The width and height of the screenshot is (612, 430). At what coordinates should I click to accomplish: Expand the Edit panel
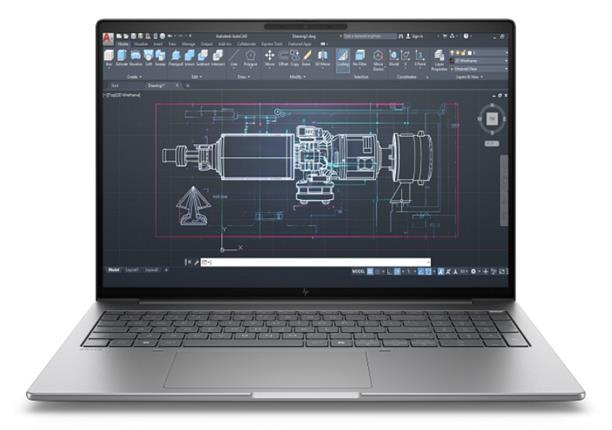(x=196, y=77)
